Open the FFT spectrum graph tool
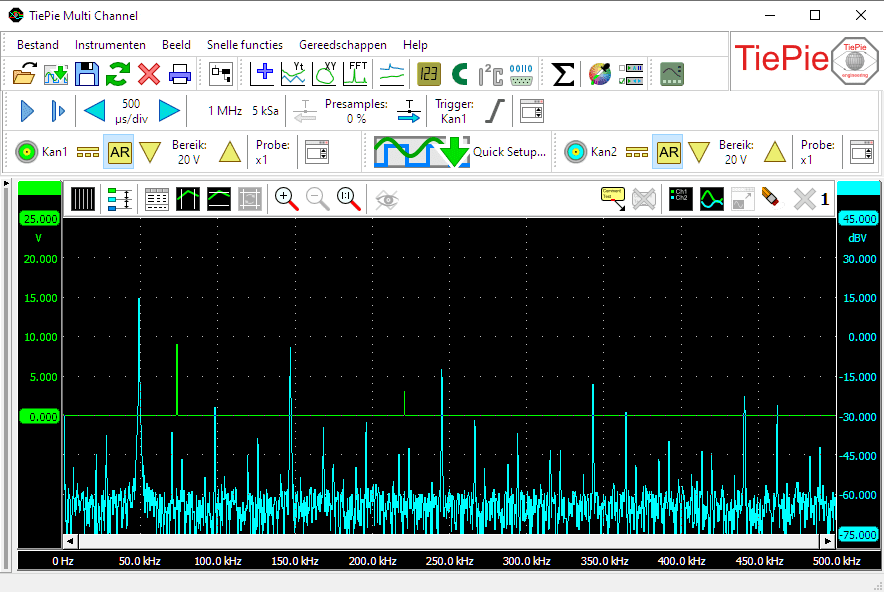This screenshot has width=884, height=592. tap(357, 74)
